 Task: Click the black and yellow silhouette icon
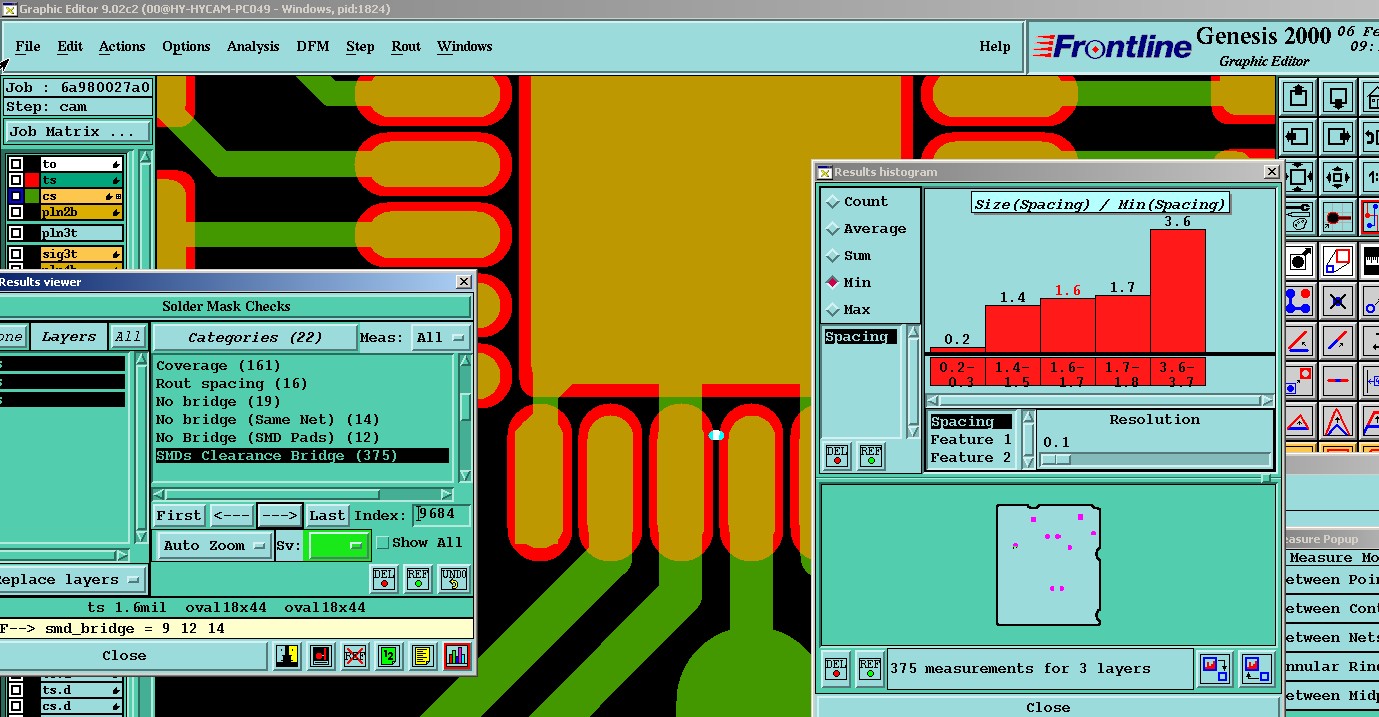pyautogui.click(x=287, y=656)
